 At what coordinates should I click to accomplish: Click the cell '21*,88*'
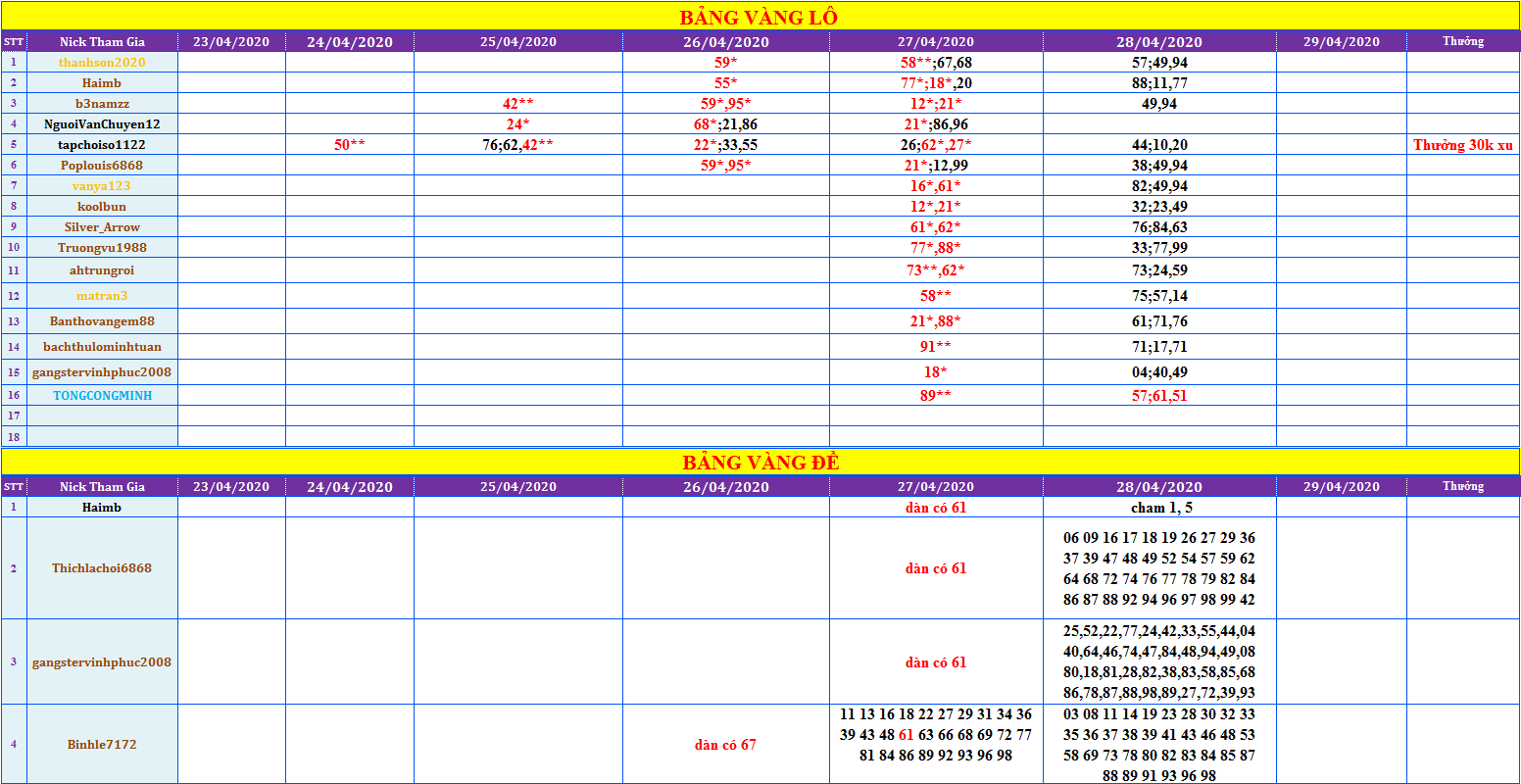click(x=936, y=321)
